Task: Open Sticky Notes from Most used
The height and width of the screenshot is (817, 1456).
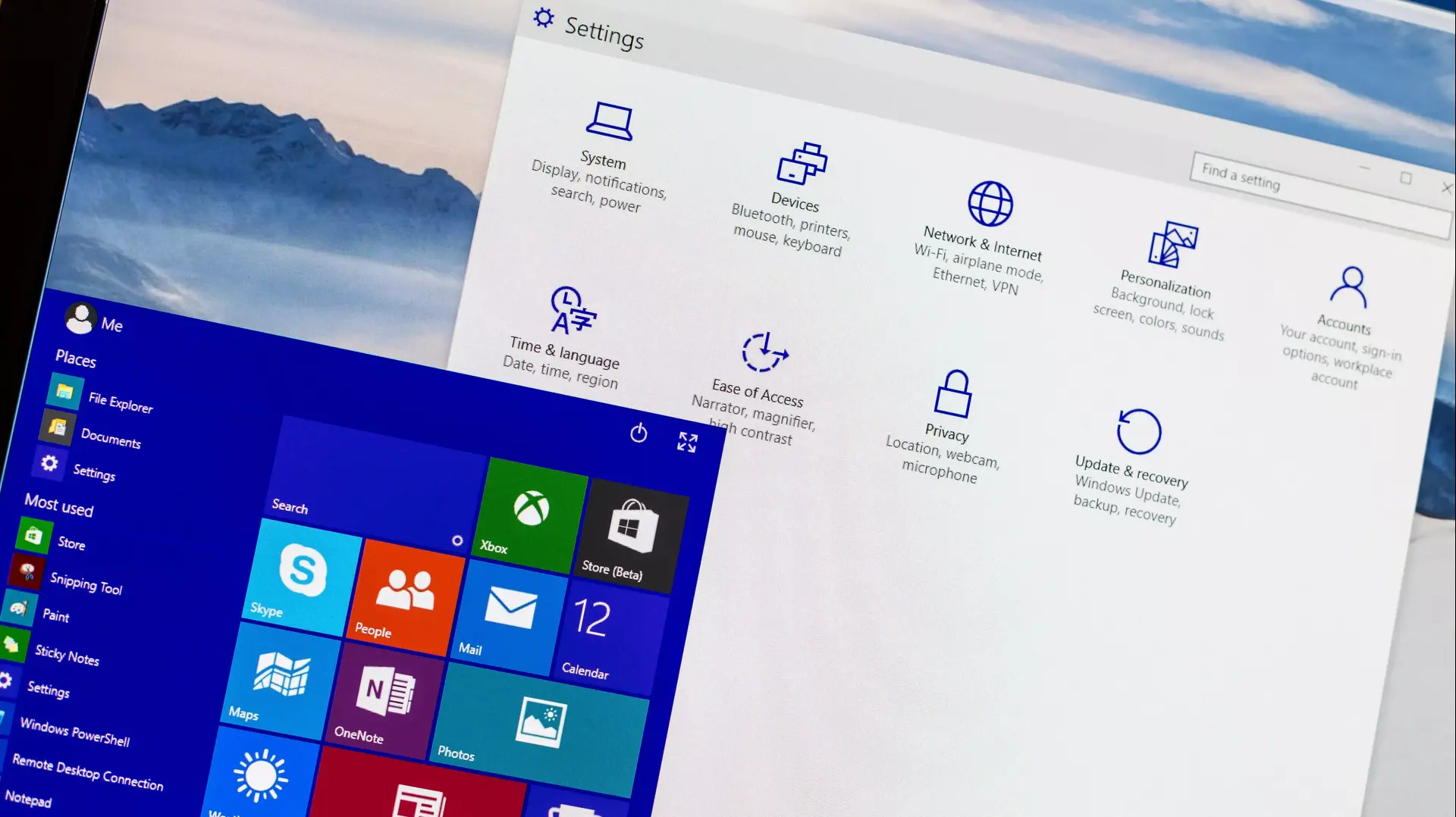Action: tap(51, 650)
